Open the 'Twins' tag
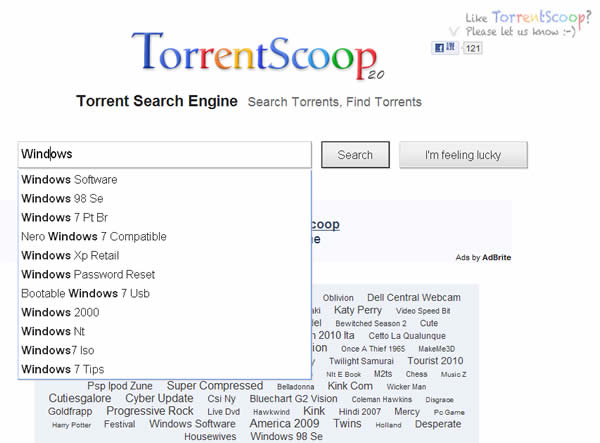This screenshot has height=443, width=600. pyautogui.click(x=347, y=423)
